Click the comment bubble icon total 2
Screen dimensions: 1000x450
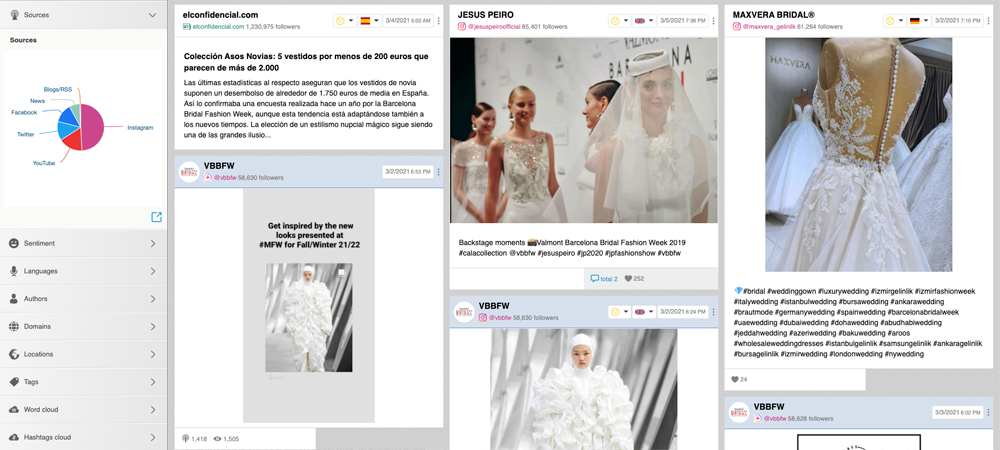pyautogui.click(x=594, y=279)
